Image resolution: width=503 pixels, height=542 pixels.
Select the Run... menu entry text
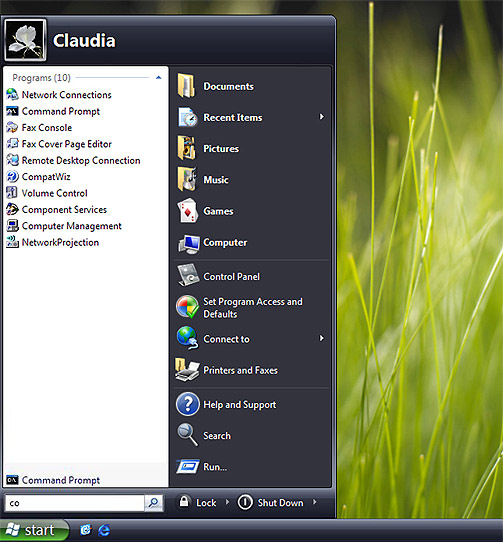click(x=215, y=467)
